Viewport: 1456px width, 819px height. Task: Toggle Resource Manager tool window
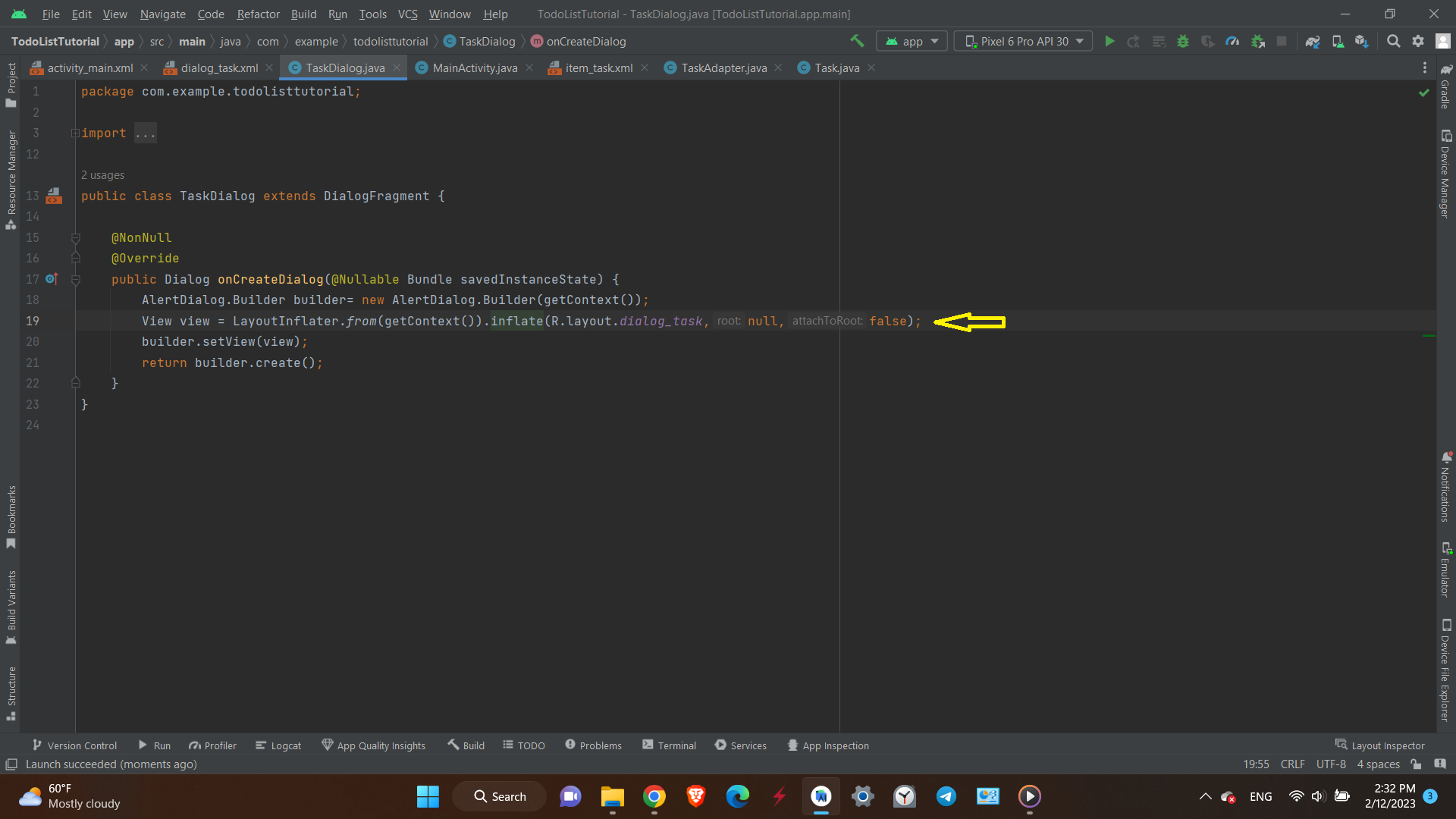(11, 180)
